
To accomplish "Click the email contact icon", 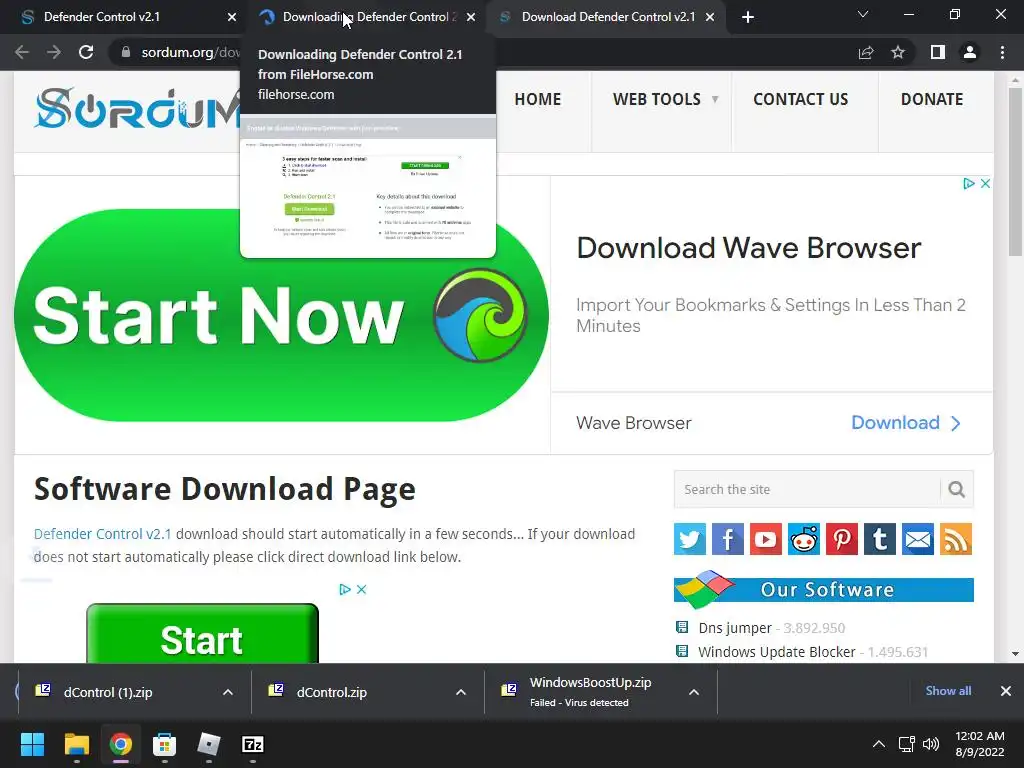I will coord(918,539).
